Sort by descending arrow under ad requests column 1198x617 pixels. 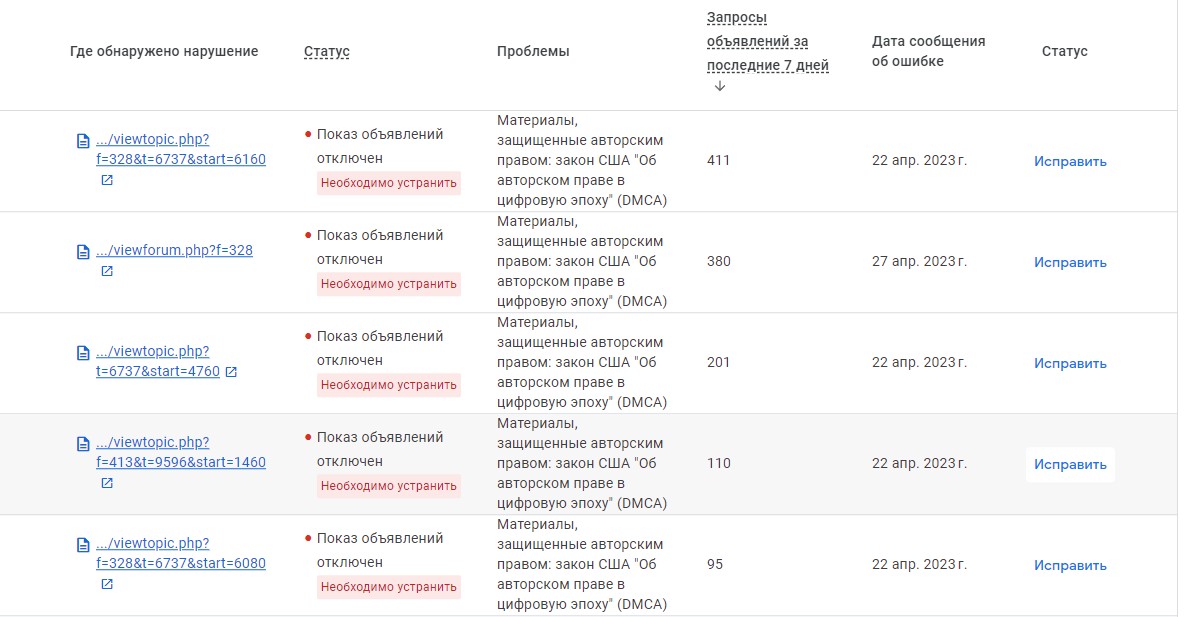(719, 86)
